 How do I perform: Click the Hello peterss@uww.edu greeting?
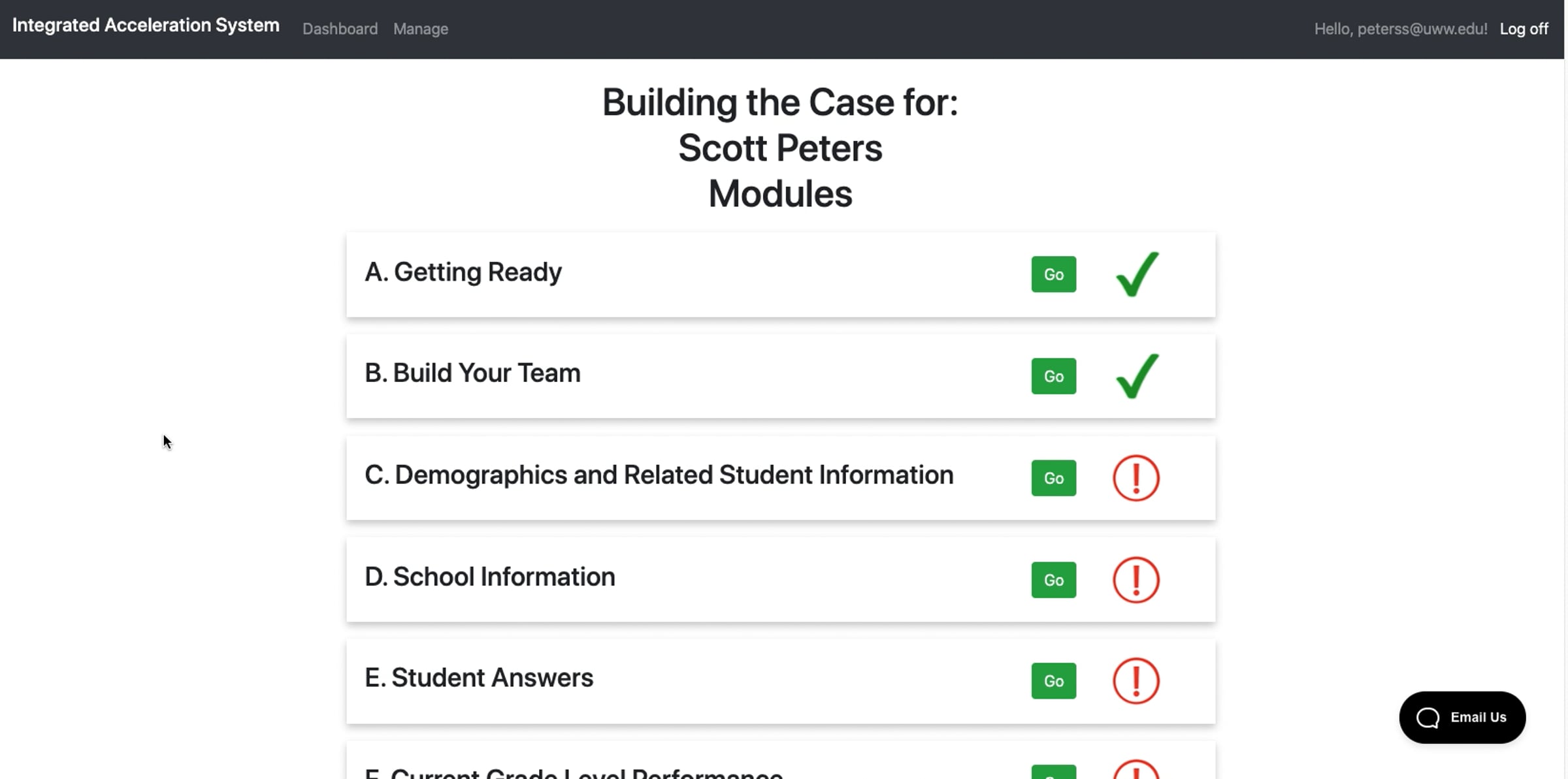tap(1401, 29)
